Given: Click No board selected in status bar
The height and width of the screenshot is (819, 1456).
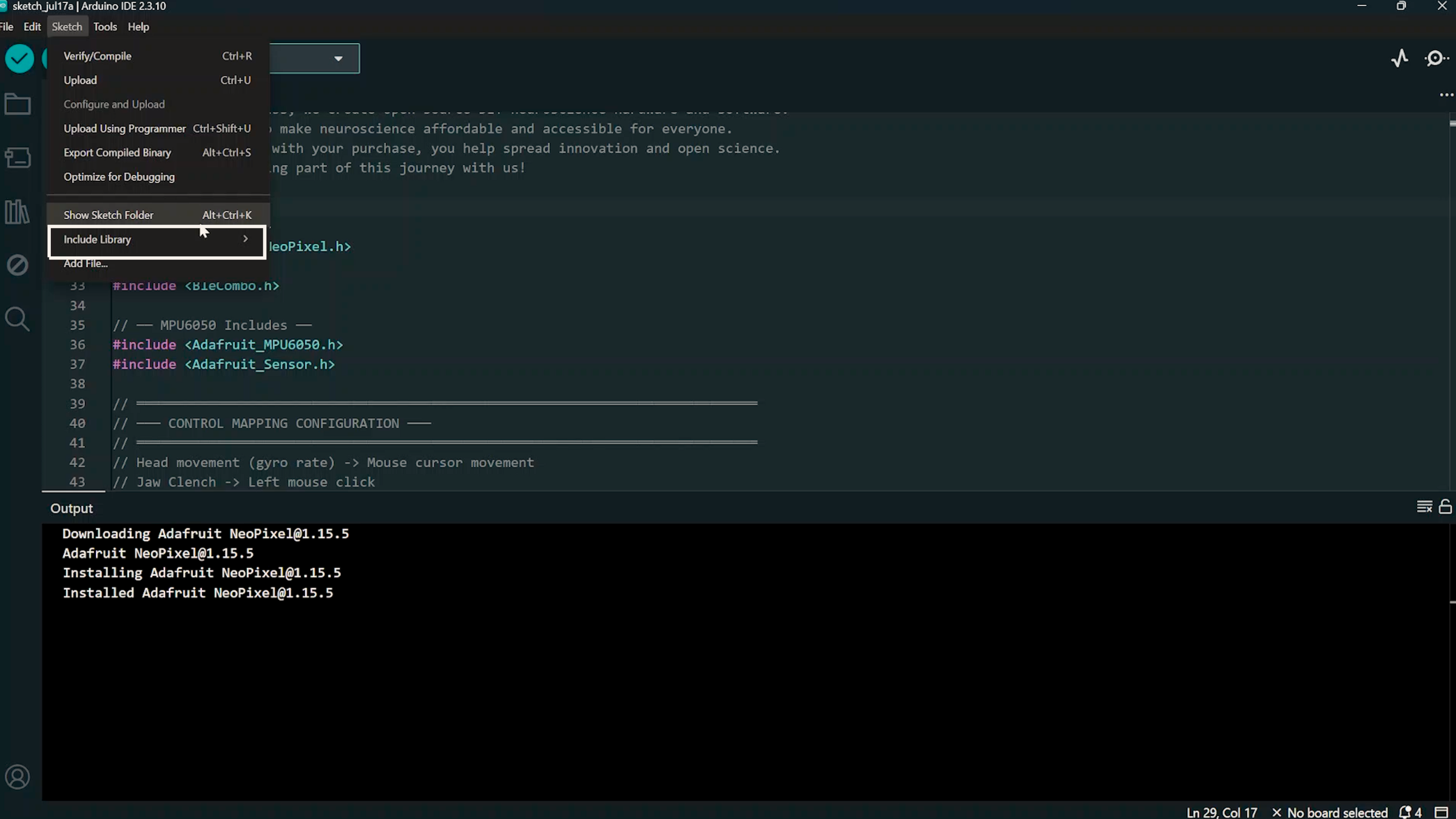Looking at the screenshot, I should click(x=1330, y=812).
